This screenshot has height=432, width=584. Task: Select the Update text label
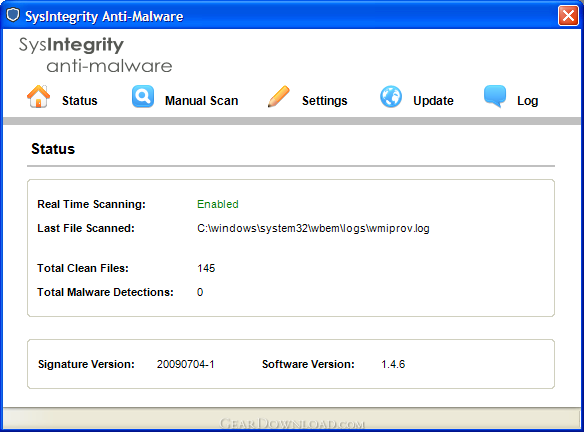pyautogui.click(x=433, y=101)
